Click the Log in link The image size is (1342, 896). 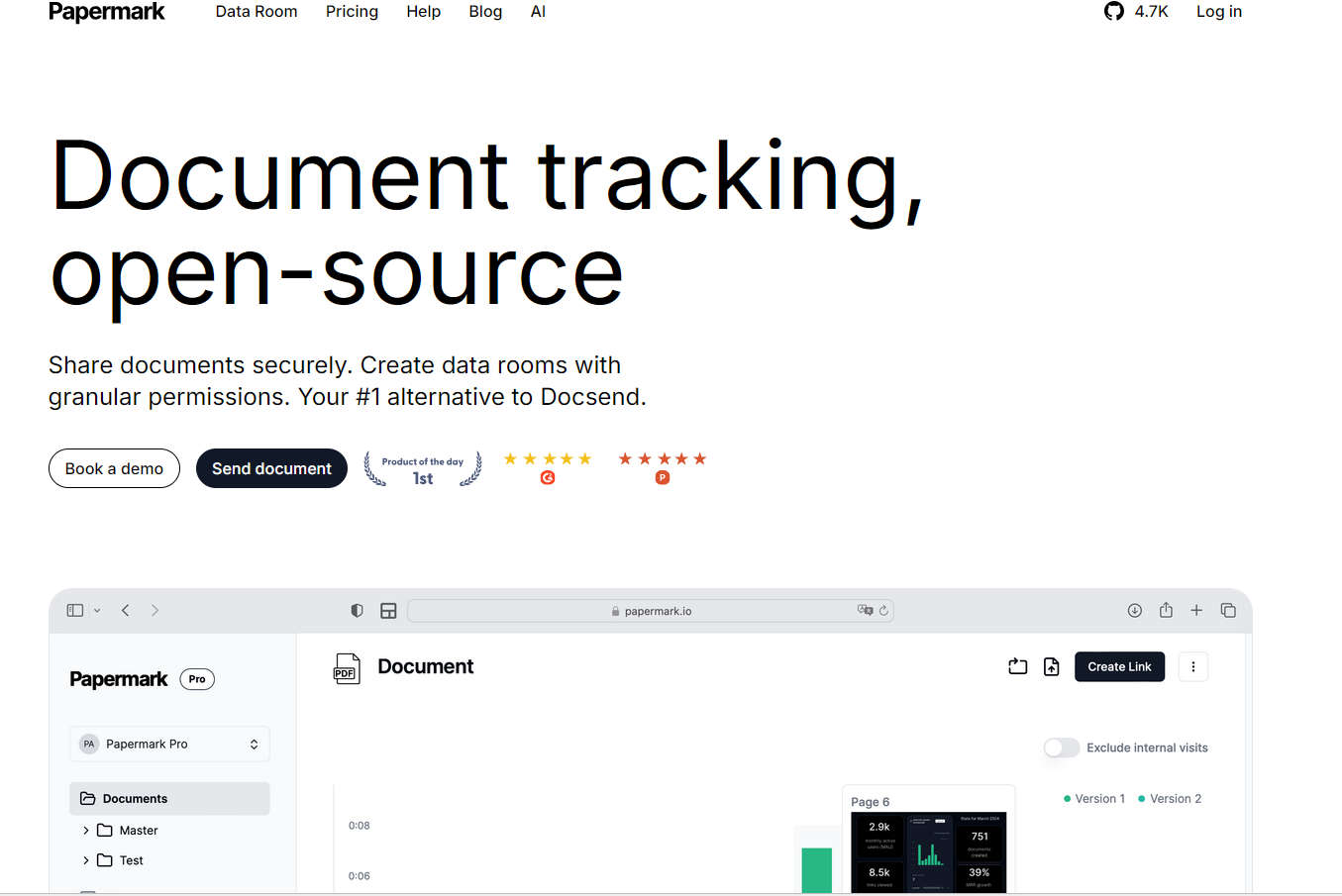[x=1218, y=12]
